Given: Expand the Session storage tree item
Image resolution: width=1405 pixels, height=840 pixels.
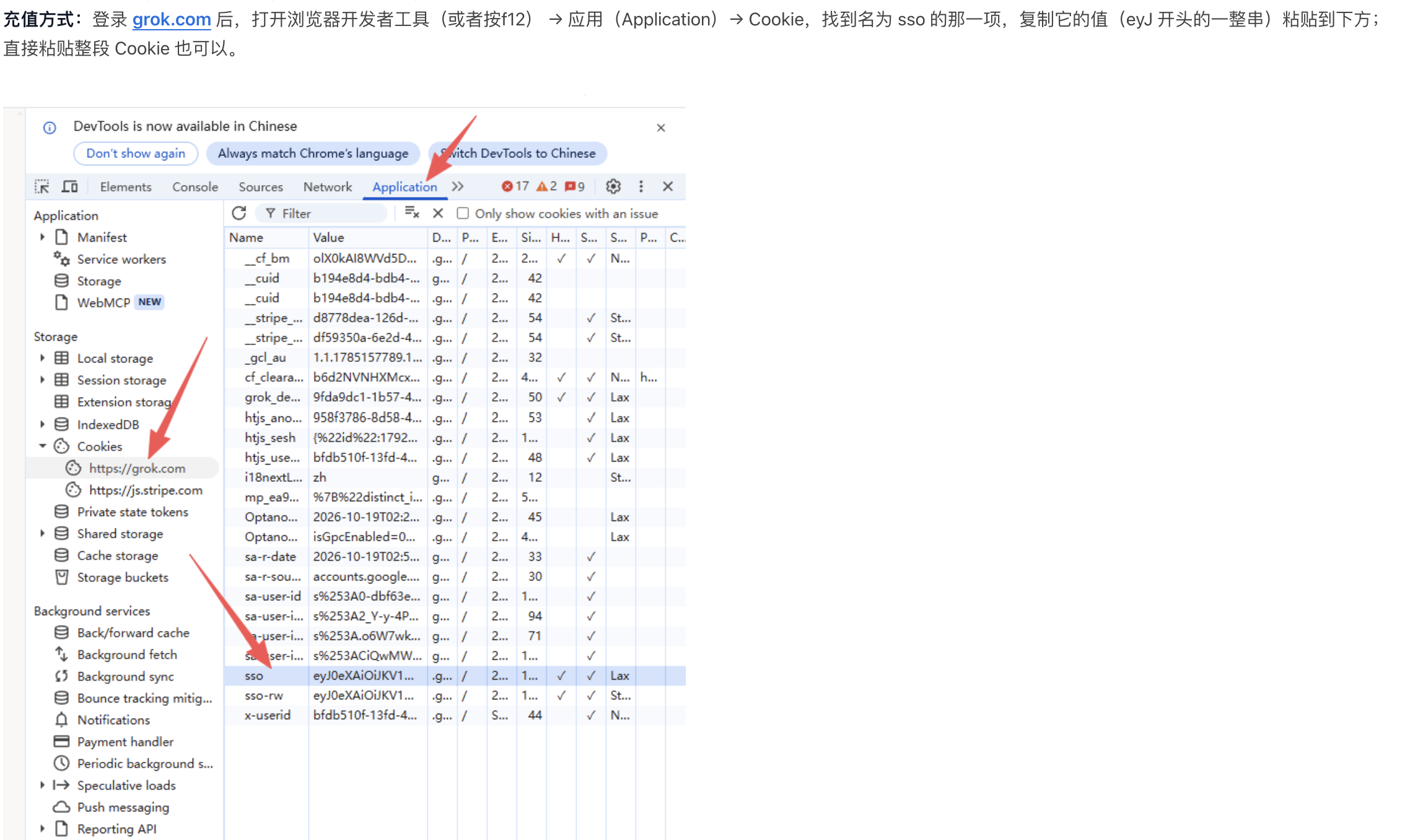Looking at the screenshot, I should click(42, 380).
